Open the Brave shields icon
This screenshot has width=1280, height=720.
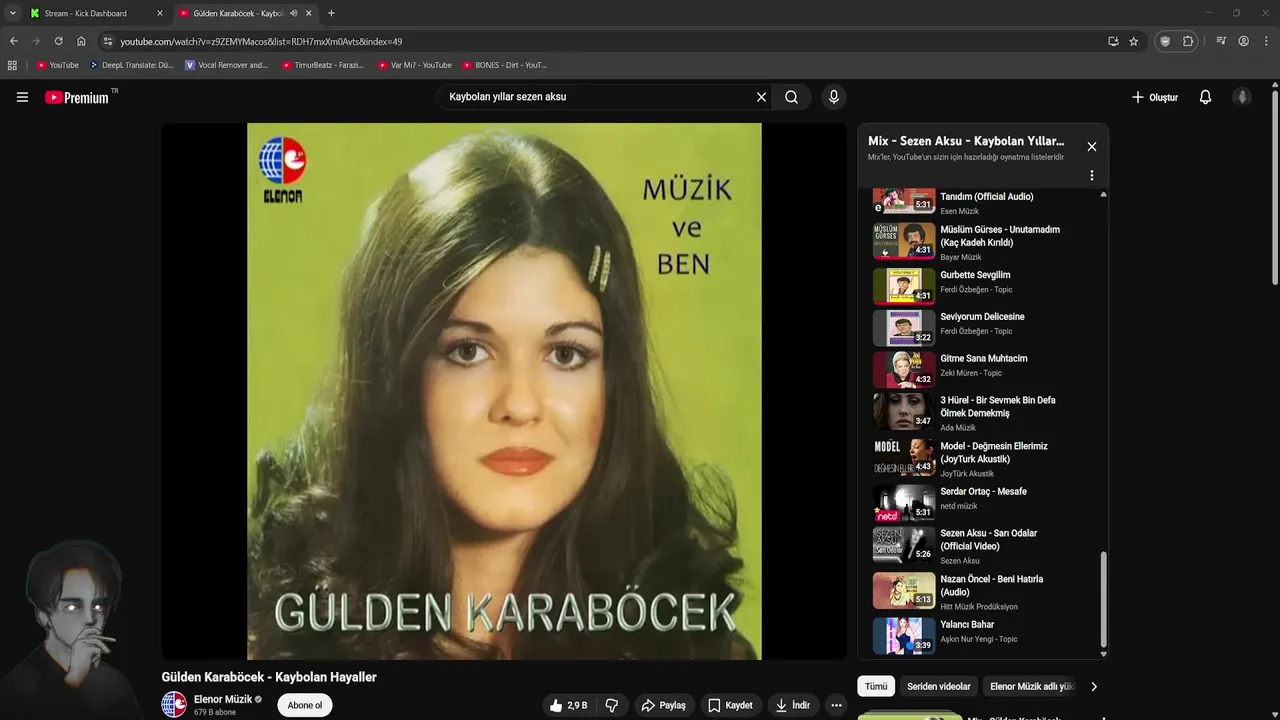coord(1164,41)
